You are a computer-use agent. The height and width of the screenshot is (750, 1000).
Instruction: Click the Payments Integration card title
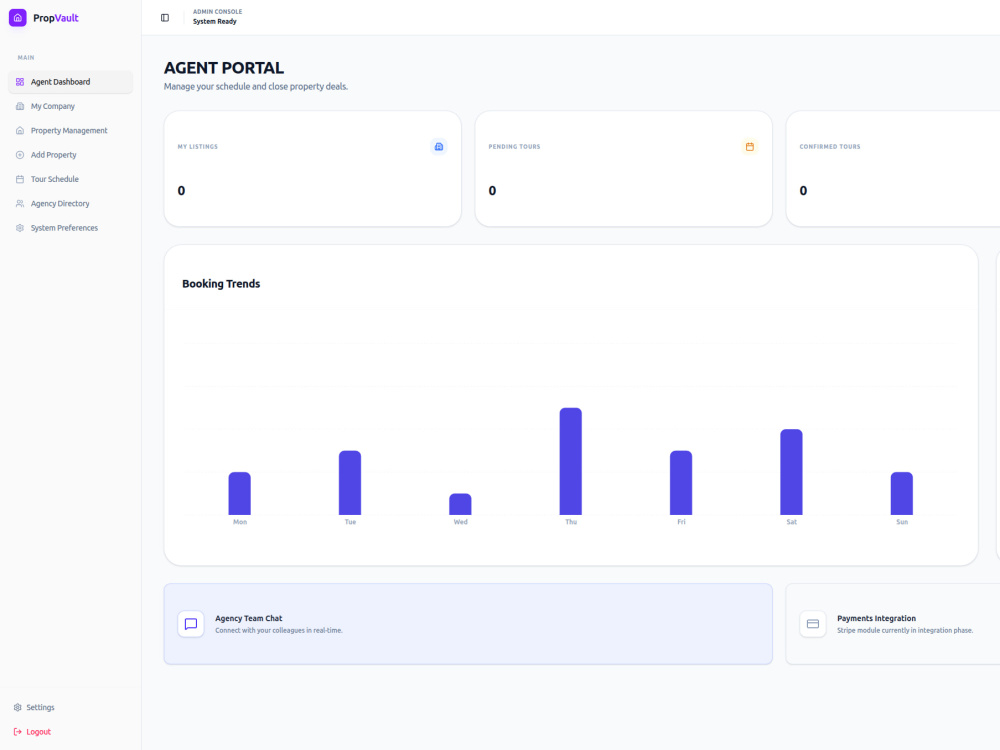tap(876, 618)
